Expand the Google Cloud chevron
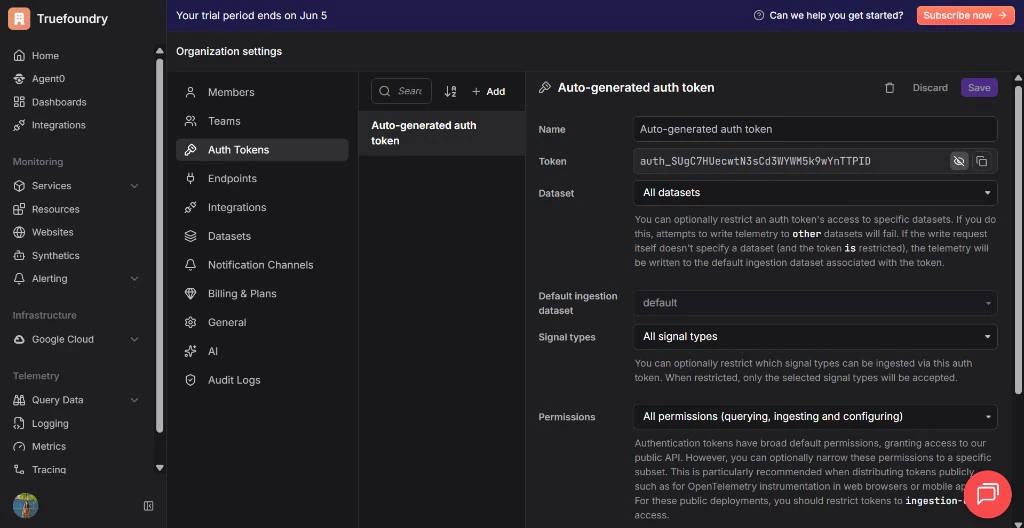Screen dimensions: 1024x528 (x=135, y=339)
